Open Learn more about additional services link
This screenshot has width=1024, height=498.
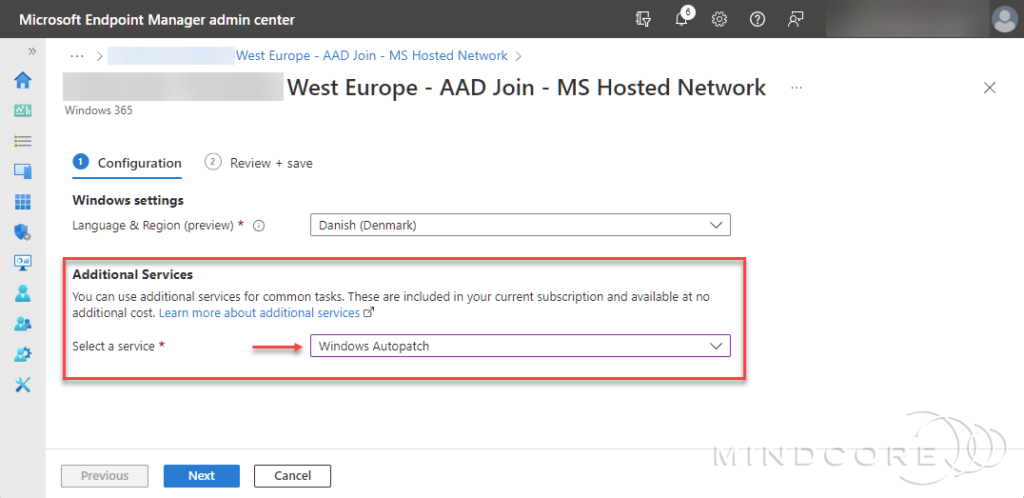(x=266, y=313)
